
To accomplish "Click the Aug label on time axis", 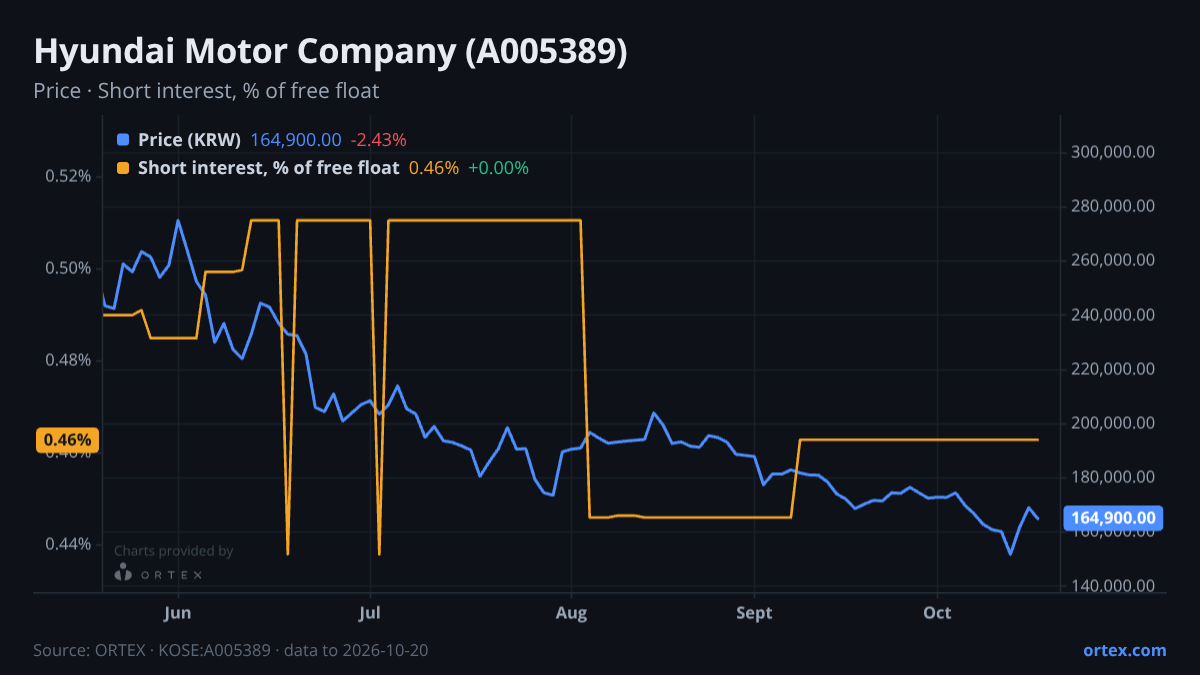I will (x=571, y=613).
